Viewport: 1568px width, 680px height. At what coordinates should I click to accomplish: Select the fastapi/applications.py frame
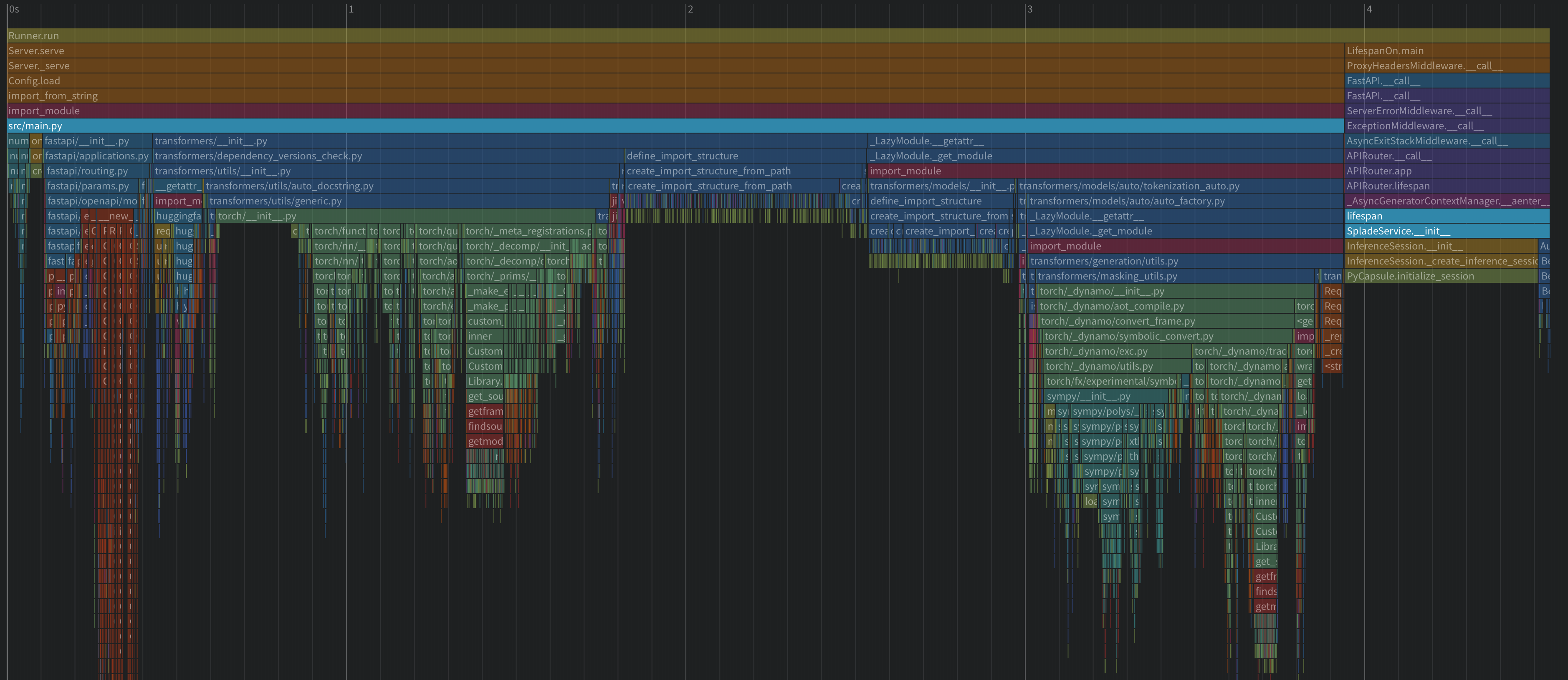point(97,156)
